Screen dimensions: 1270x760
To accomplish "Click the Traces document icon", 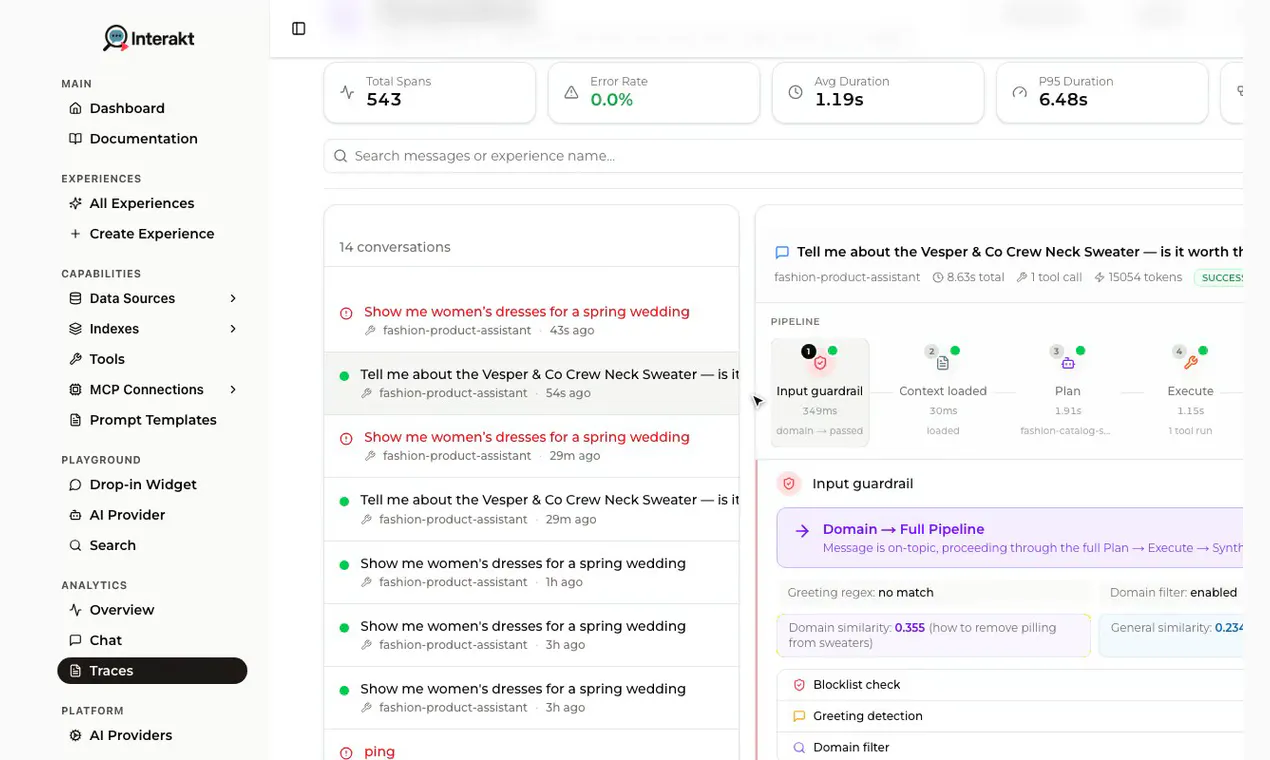I will pos(75,671).
